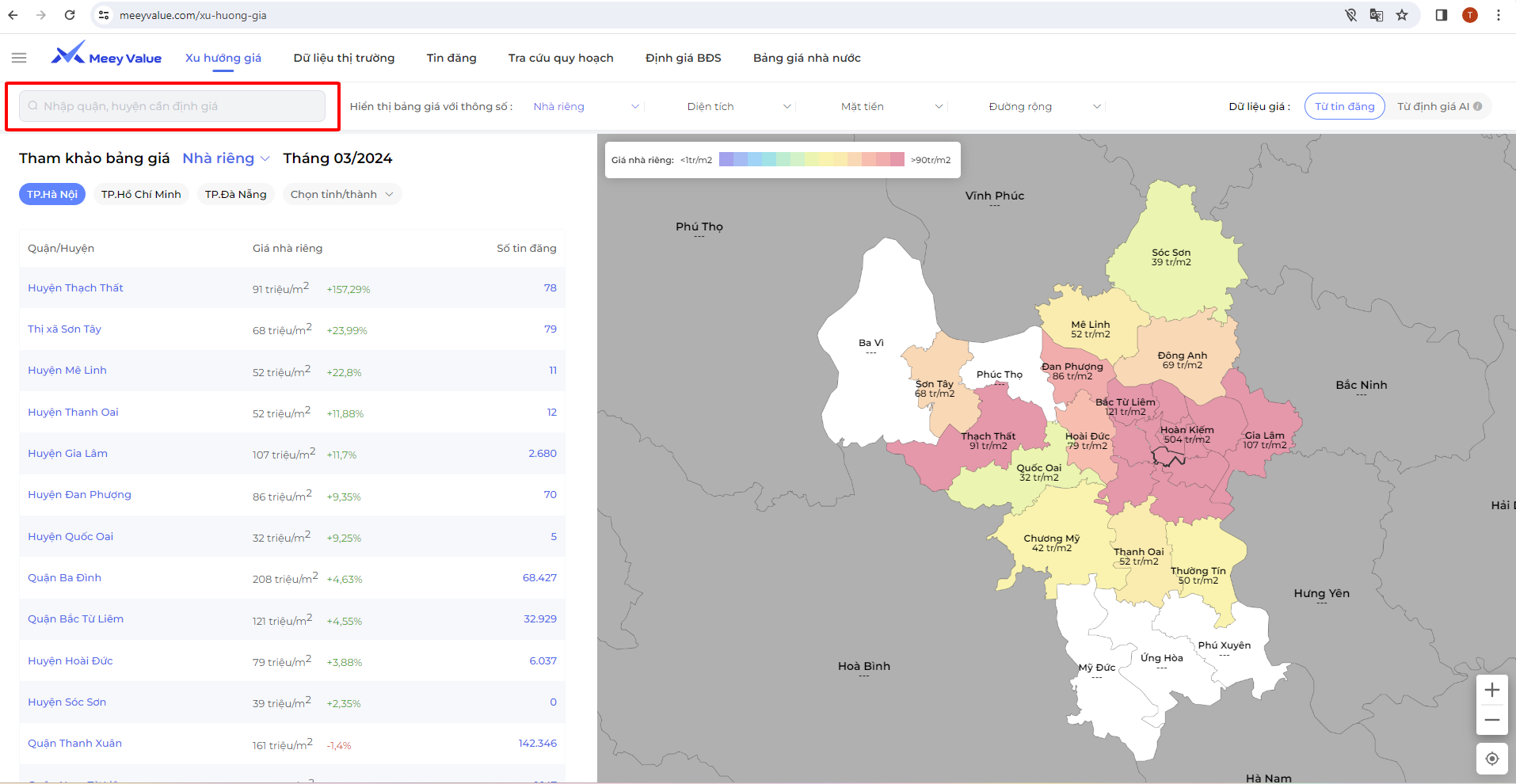Bookmark this page with the star icon
Viewport: 1516px width, 784px height.
(x=1402, y=15)
